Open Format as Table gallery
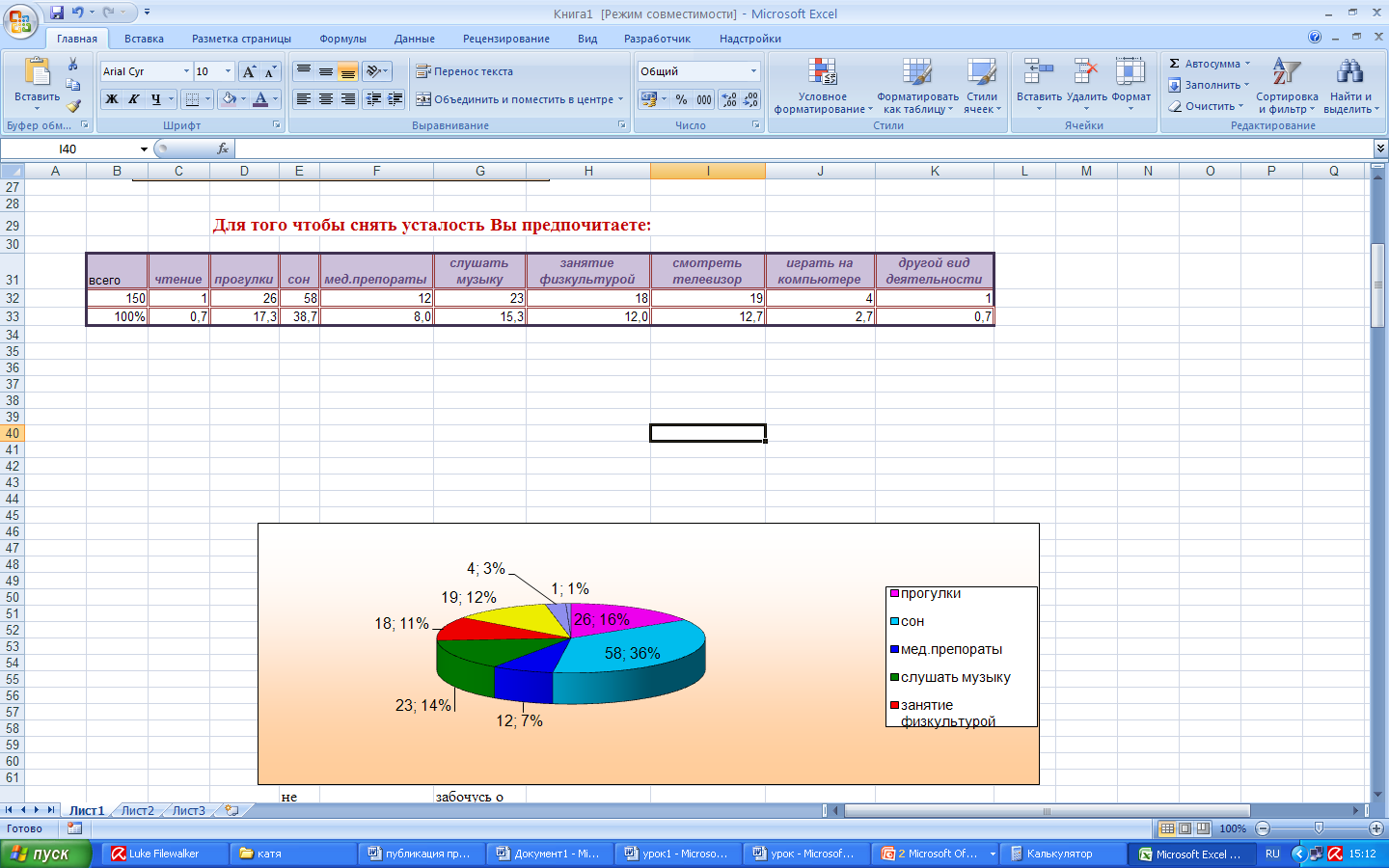This screenshot has height=868, width=1389. point(917,86)
